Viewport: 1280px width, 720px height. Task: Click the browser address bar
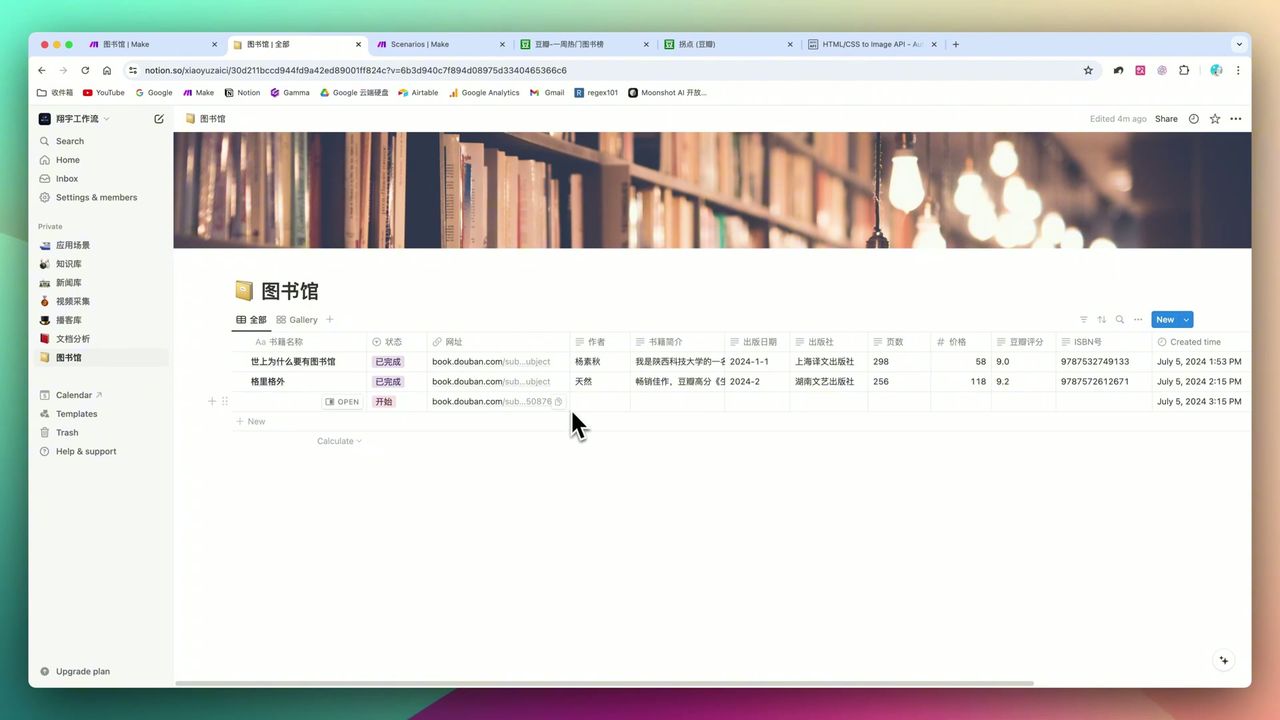click(x=400, y=70)
